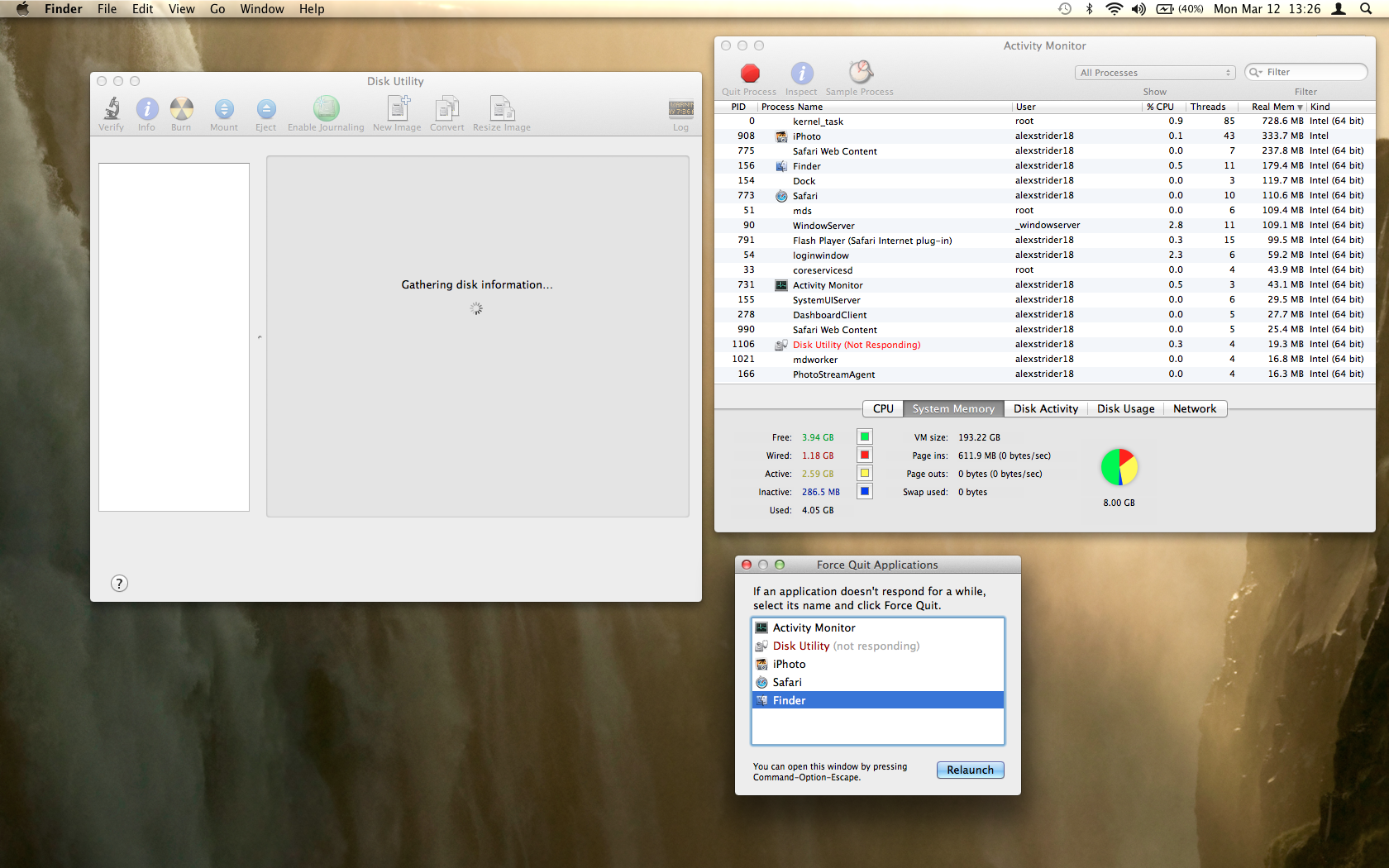Select Flash Player (Safari Internet plug-in) row
This screenshot has width=1389, height=868.
pyautogui.click(x=1044, y=241)
